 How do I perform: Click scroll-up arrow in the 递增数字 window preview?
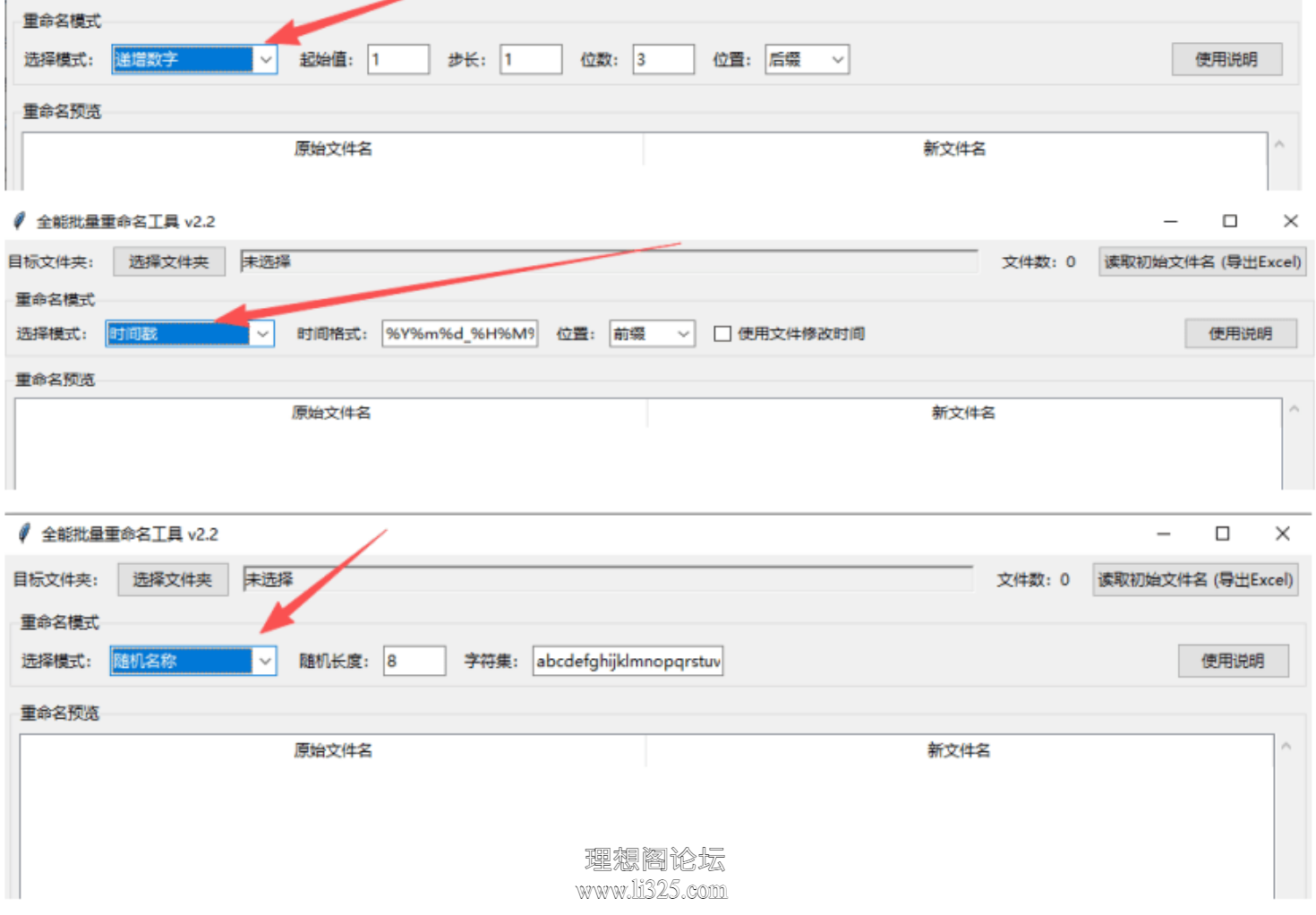[x=1279, y=144]
